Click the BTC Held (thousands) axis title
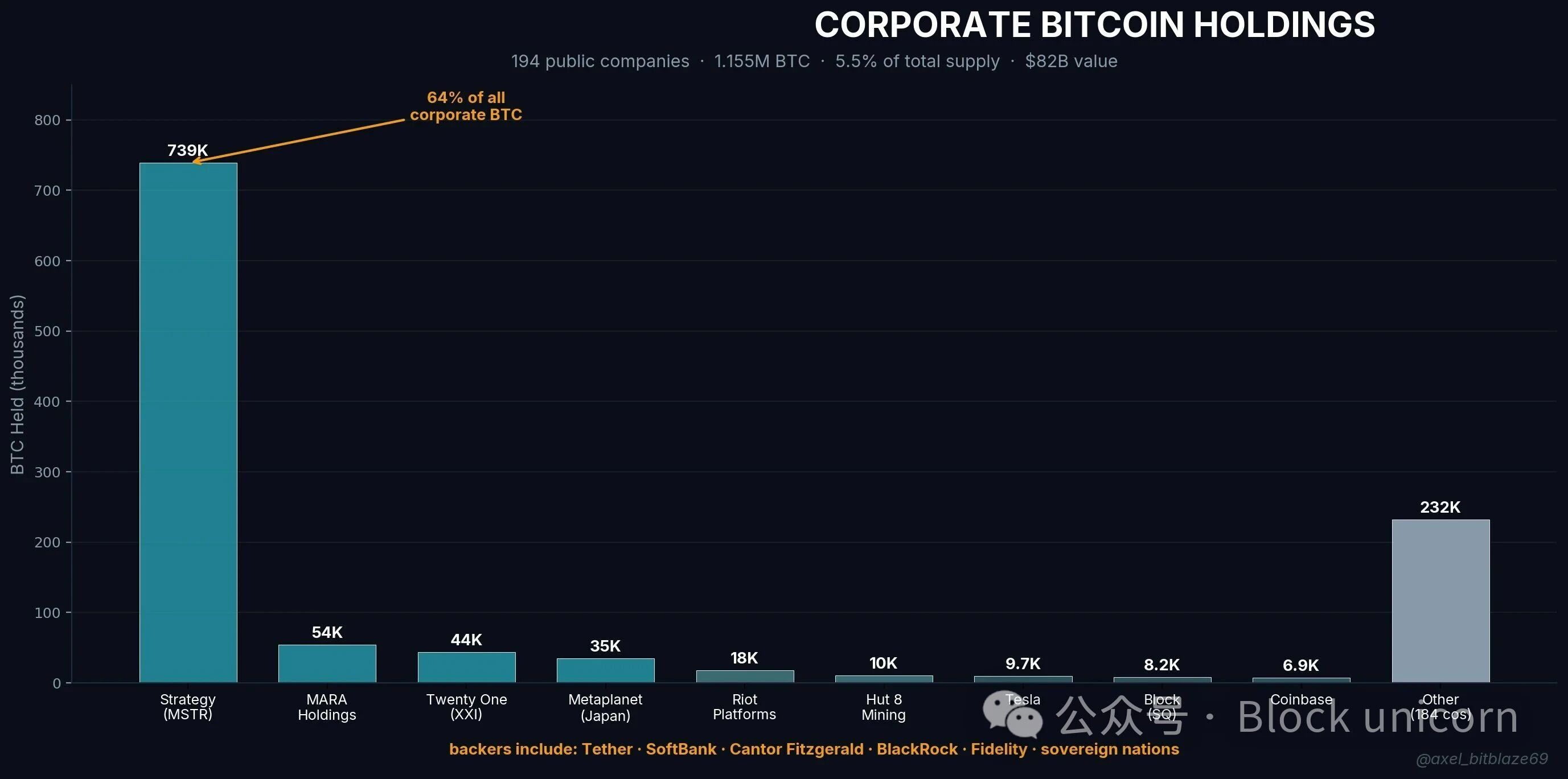The width and height of the screenshot is (1568, 779). [18, 384]
